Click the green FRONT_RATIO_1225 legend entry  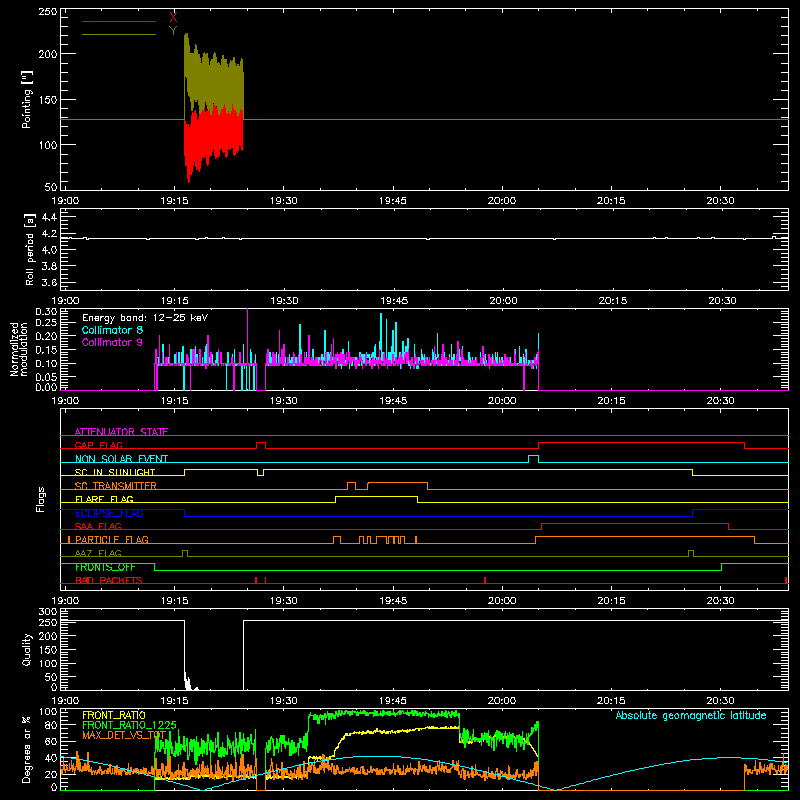(x=130, y=725)
